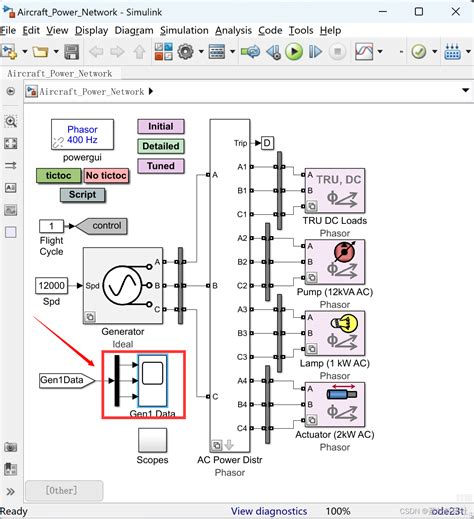474x519 pixels.
Task: Select the Zoom tool in left palette
Action: click(x=11, y=121)
